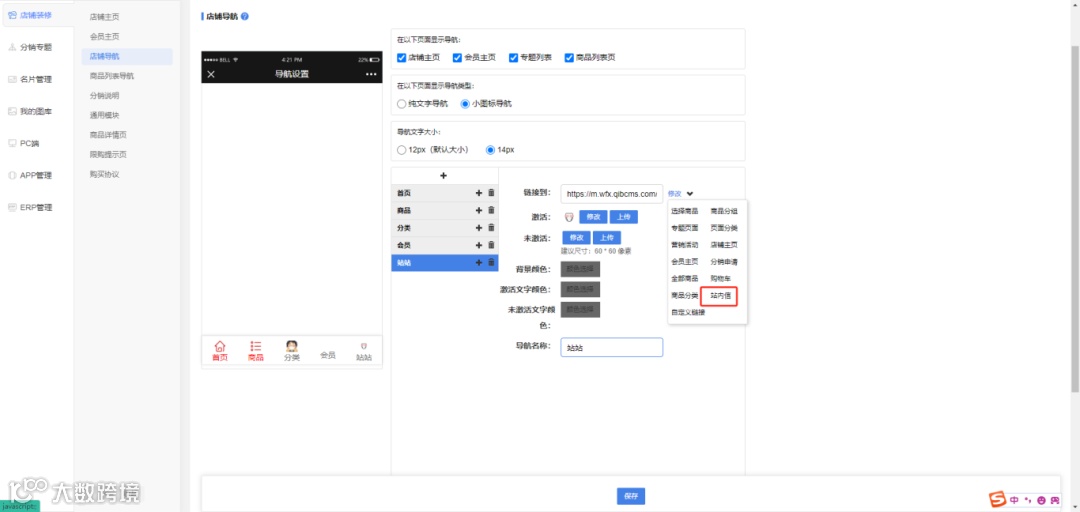
Task: Click 上传 button in the 激活 row
Action: coord(623,217)
